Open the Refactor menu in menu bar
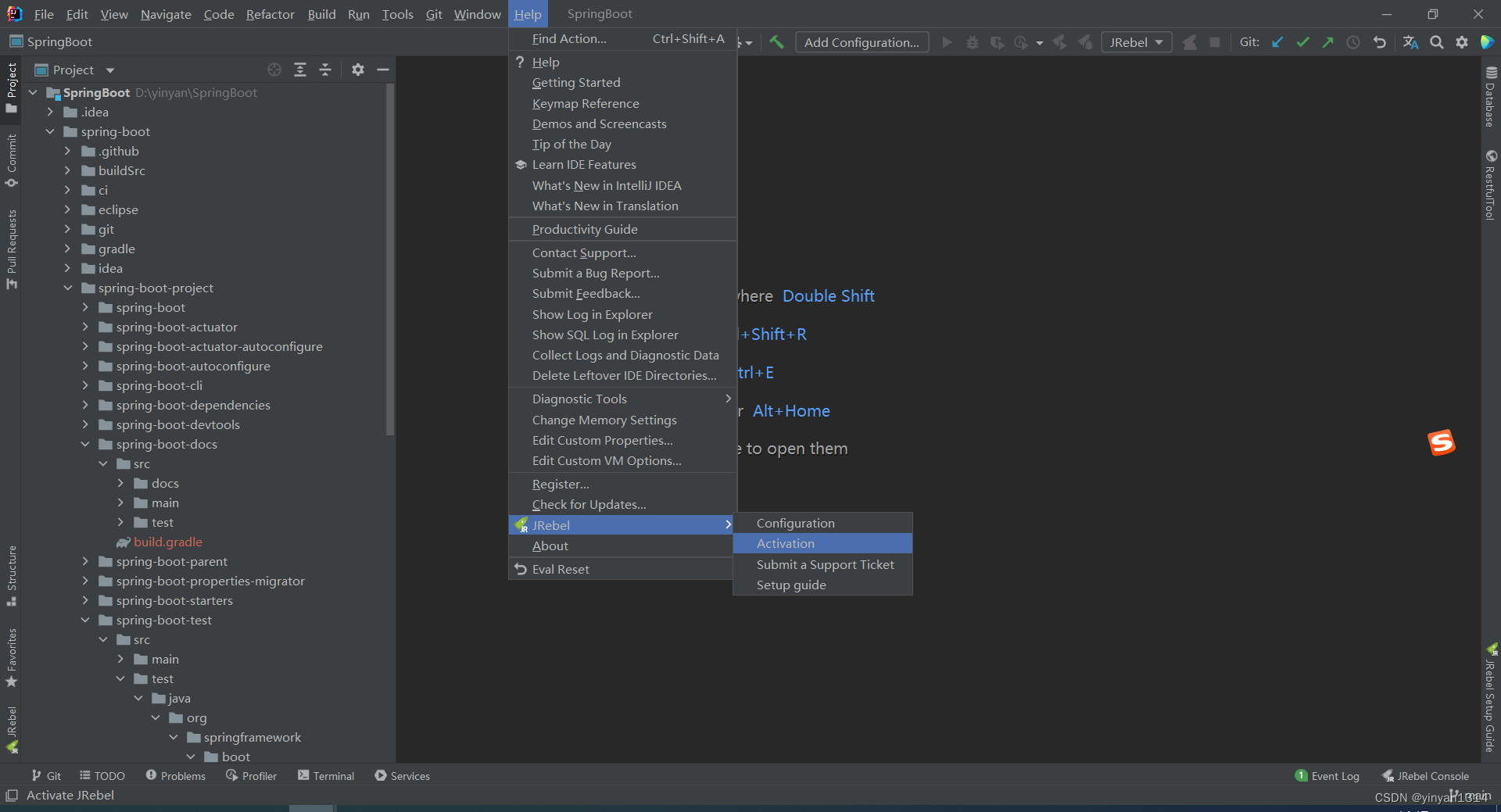The image size is (1501, 812). 270,14
